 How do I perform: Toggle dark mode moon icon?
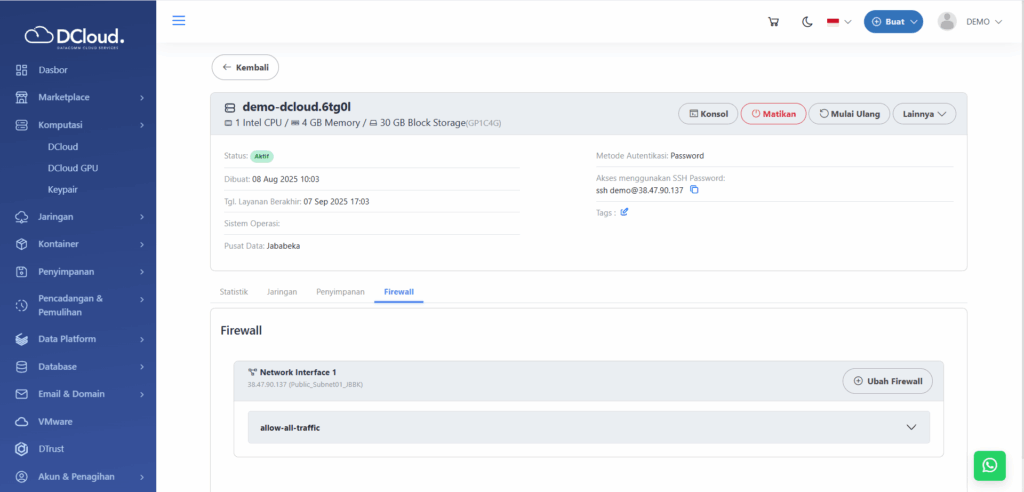coord(807,22)
